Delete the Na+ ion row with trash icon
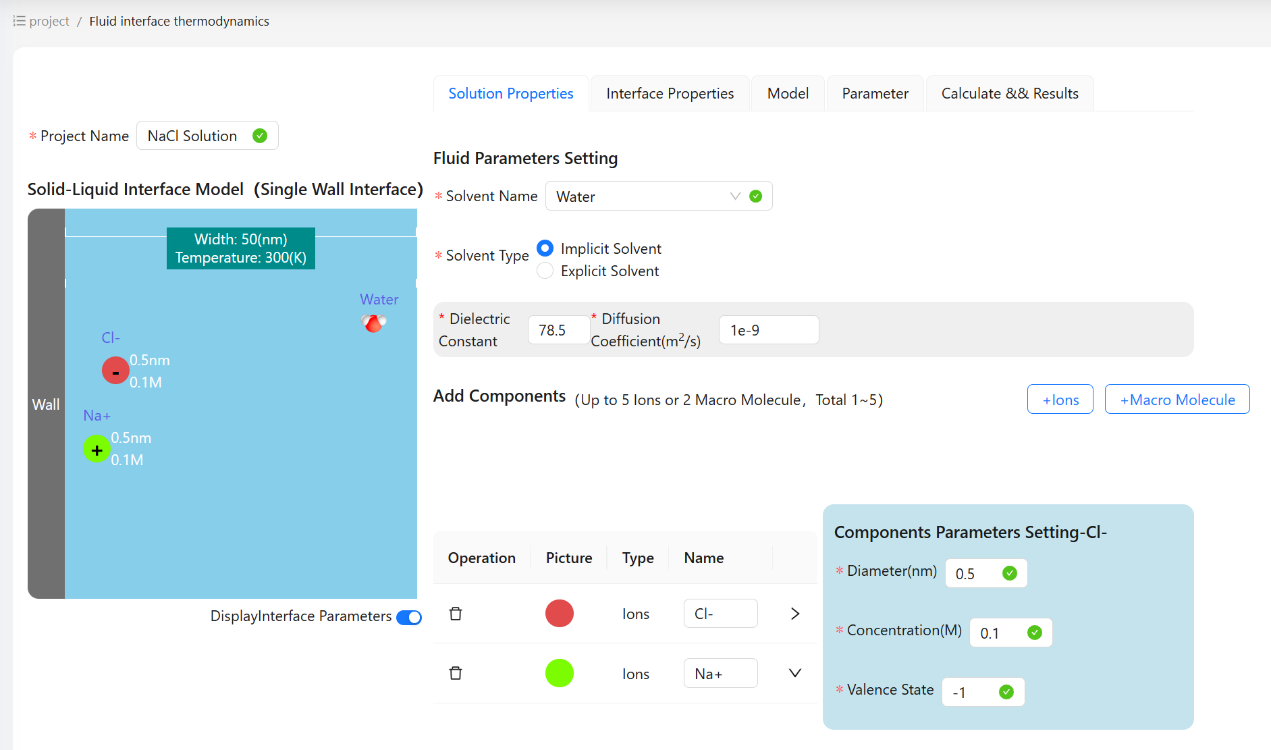Viewport: 1271px width, 750px height. [x=455, y=674]
